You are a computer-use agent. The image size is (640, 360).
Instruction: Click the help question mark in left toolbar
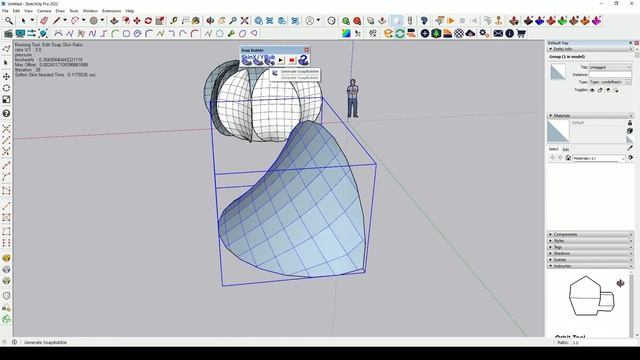click(x=6, y=113)
